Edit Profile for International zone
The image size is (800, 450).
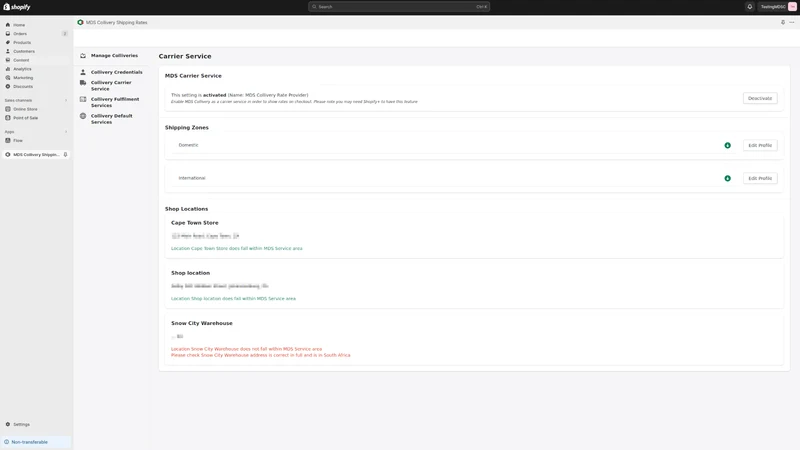pos(760,178)
